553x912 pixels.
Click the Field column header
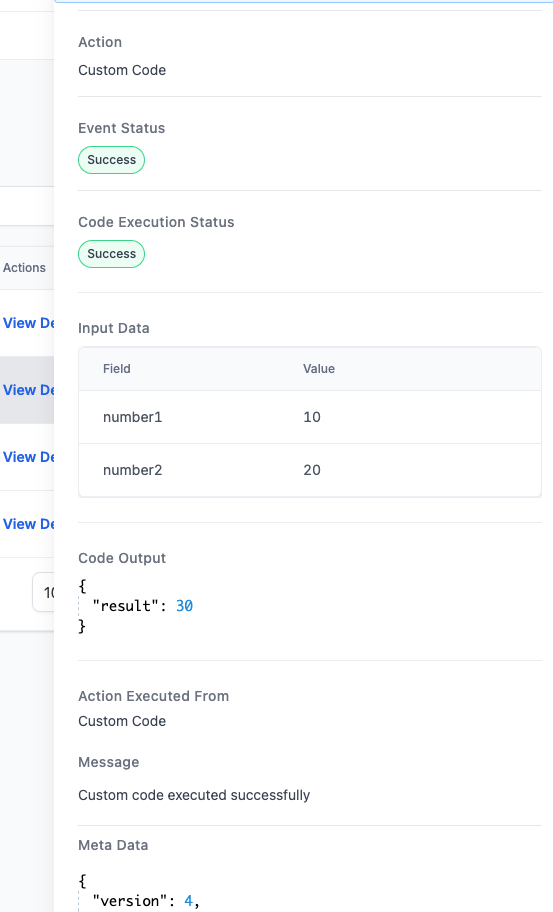point(117,369)
